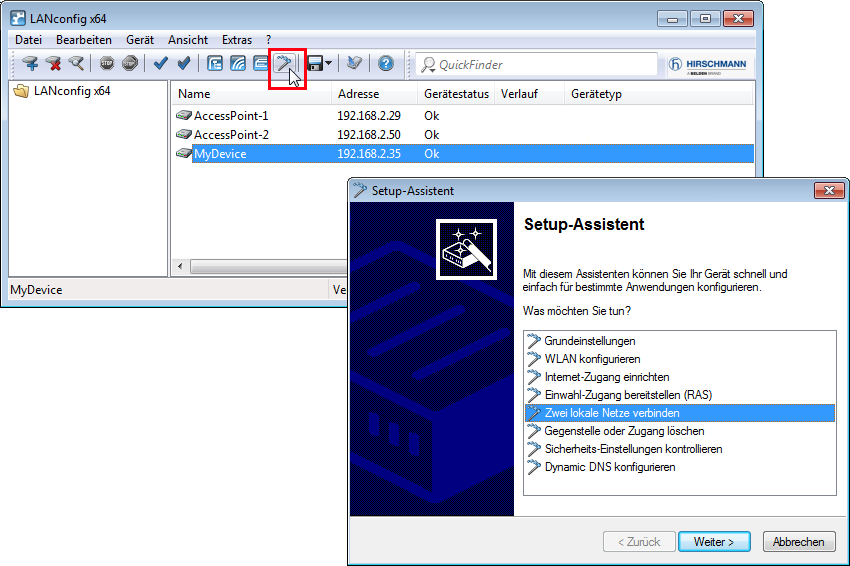Click the floppy disk save icon
The image size is (850, 566).
coord(315,64)
